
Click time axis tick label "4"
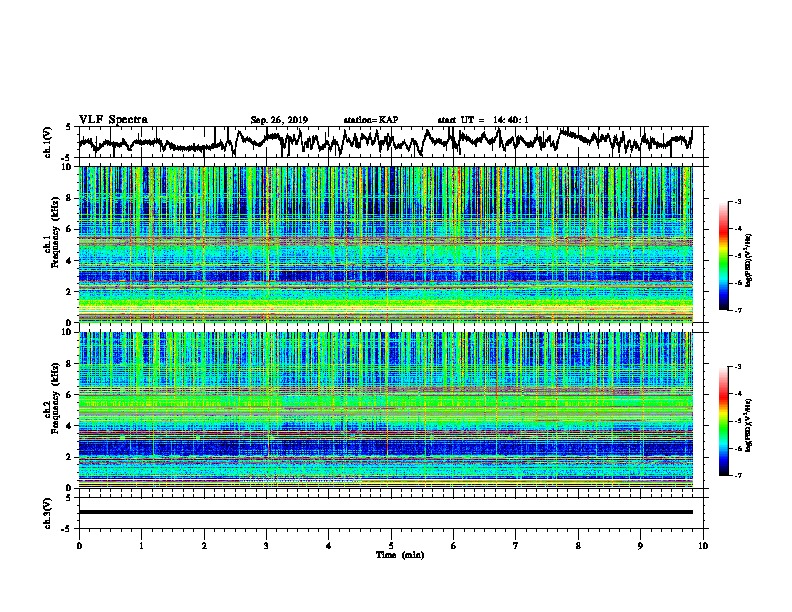[x=329, y=546]
